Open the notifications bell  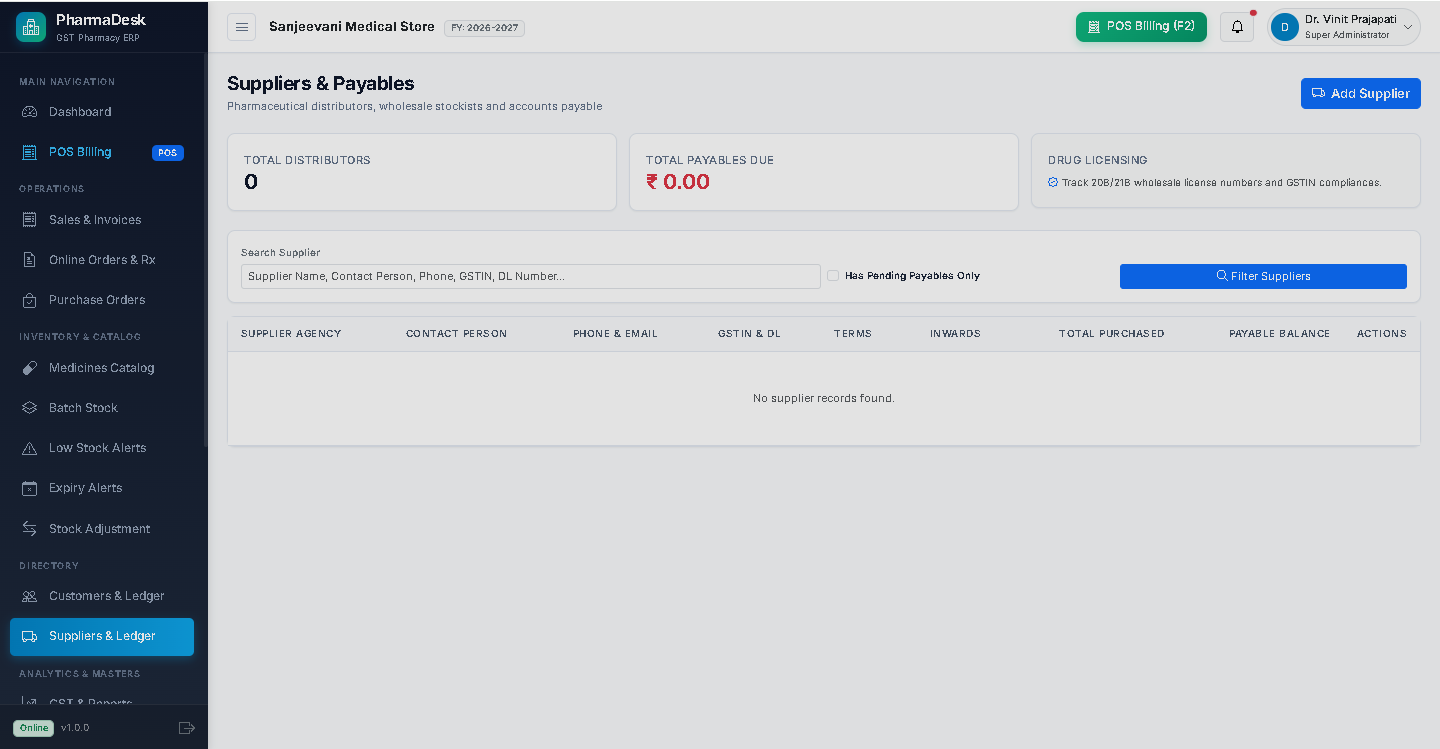coord(1237,27)
